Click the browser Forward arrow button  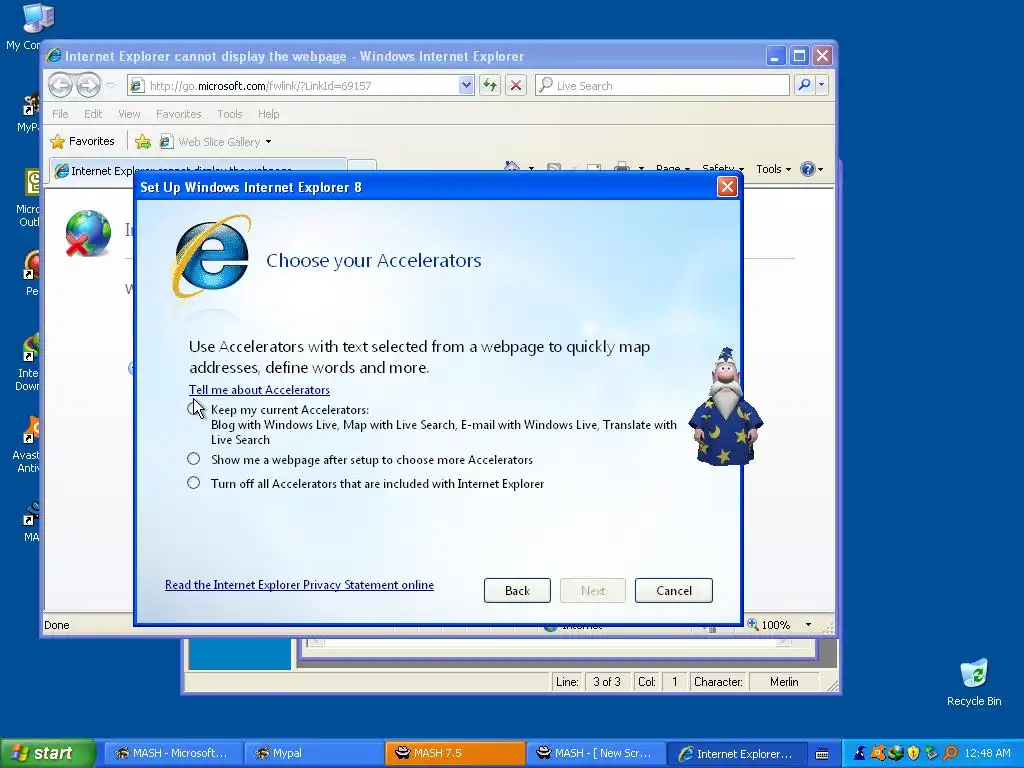click(88, 86)
